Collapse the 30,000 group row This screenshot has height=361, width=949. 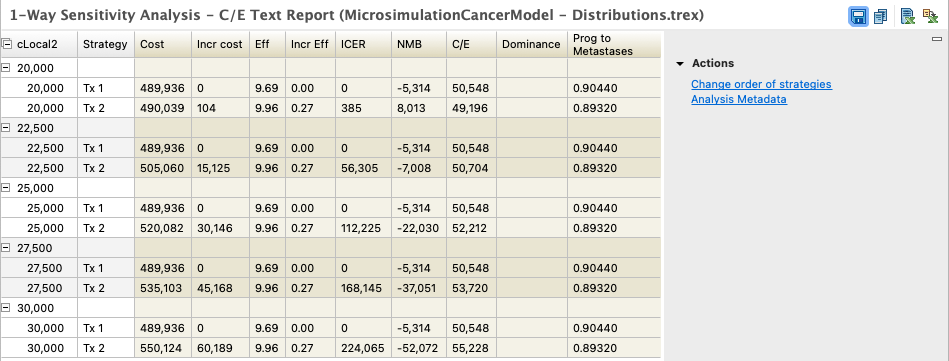coord(6,308)
